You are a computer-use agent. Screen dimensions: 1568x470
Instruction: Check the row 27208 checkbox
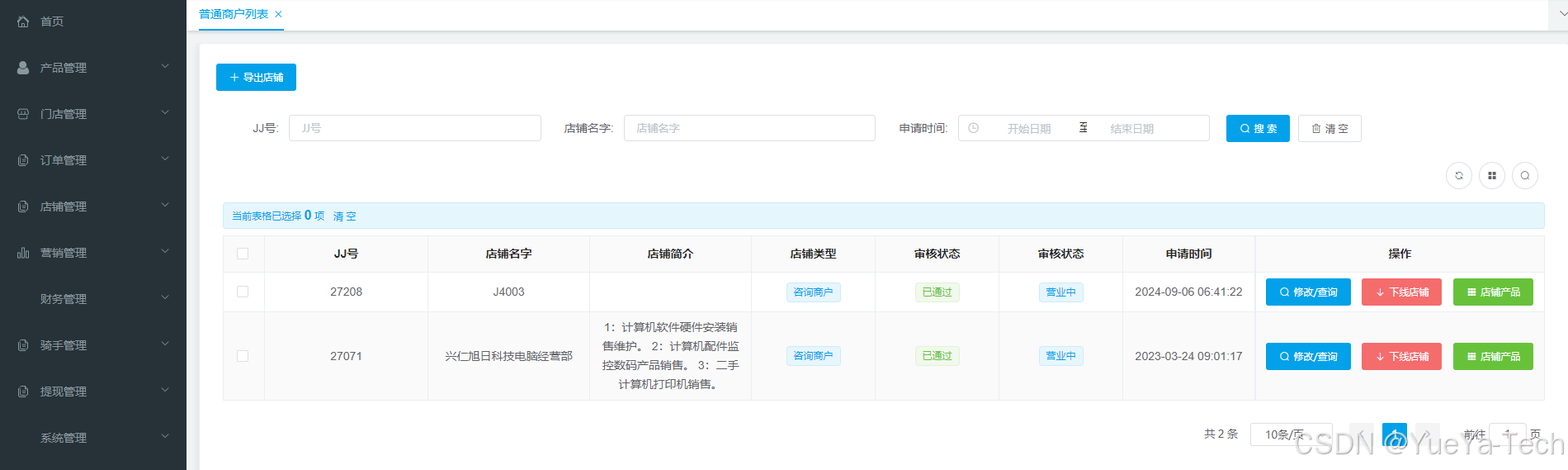pos(243,292)
